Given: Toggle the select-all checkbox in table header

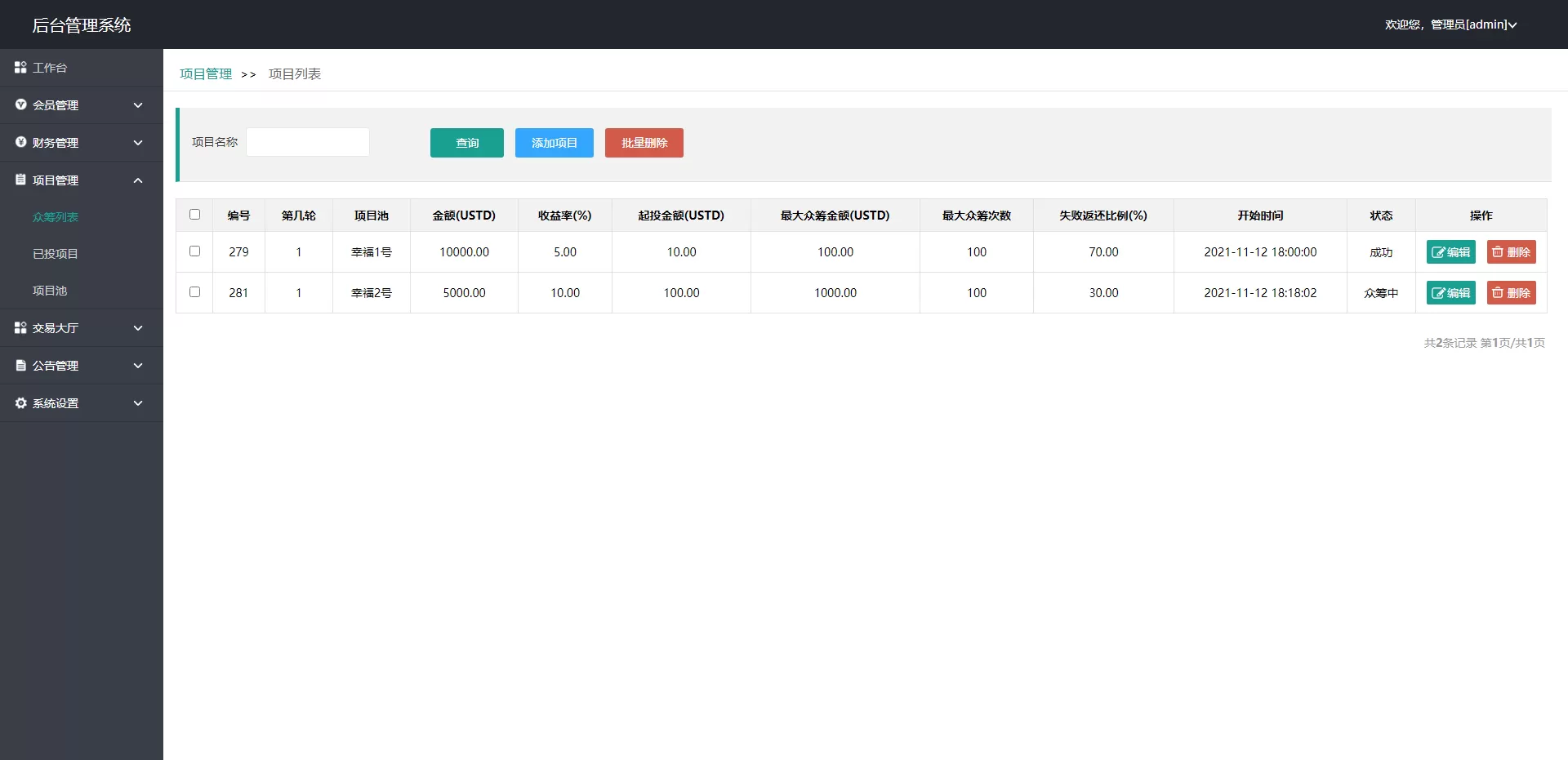Looking at the screenshot, I should pos(194,215).
